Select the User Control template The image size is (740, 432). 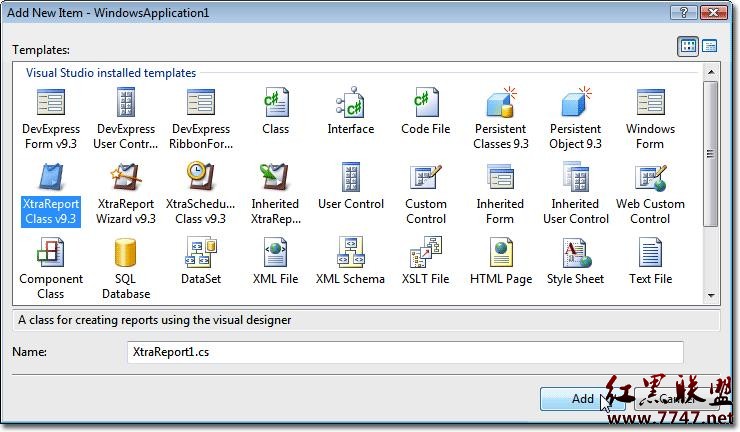351,186
